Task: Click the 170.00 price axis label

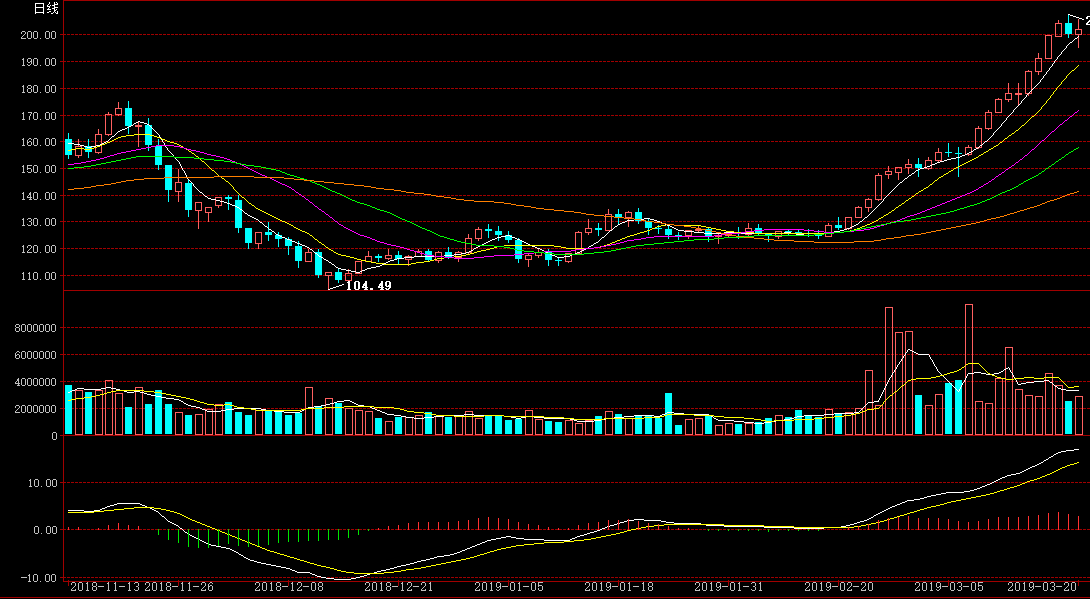Action: [38, 115]
